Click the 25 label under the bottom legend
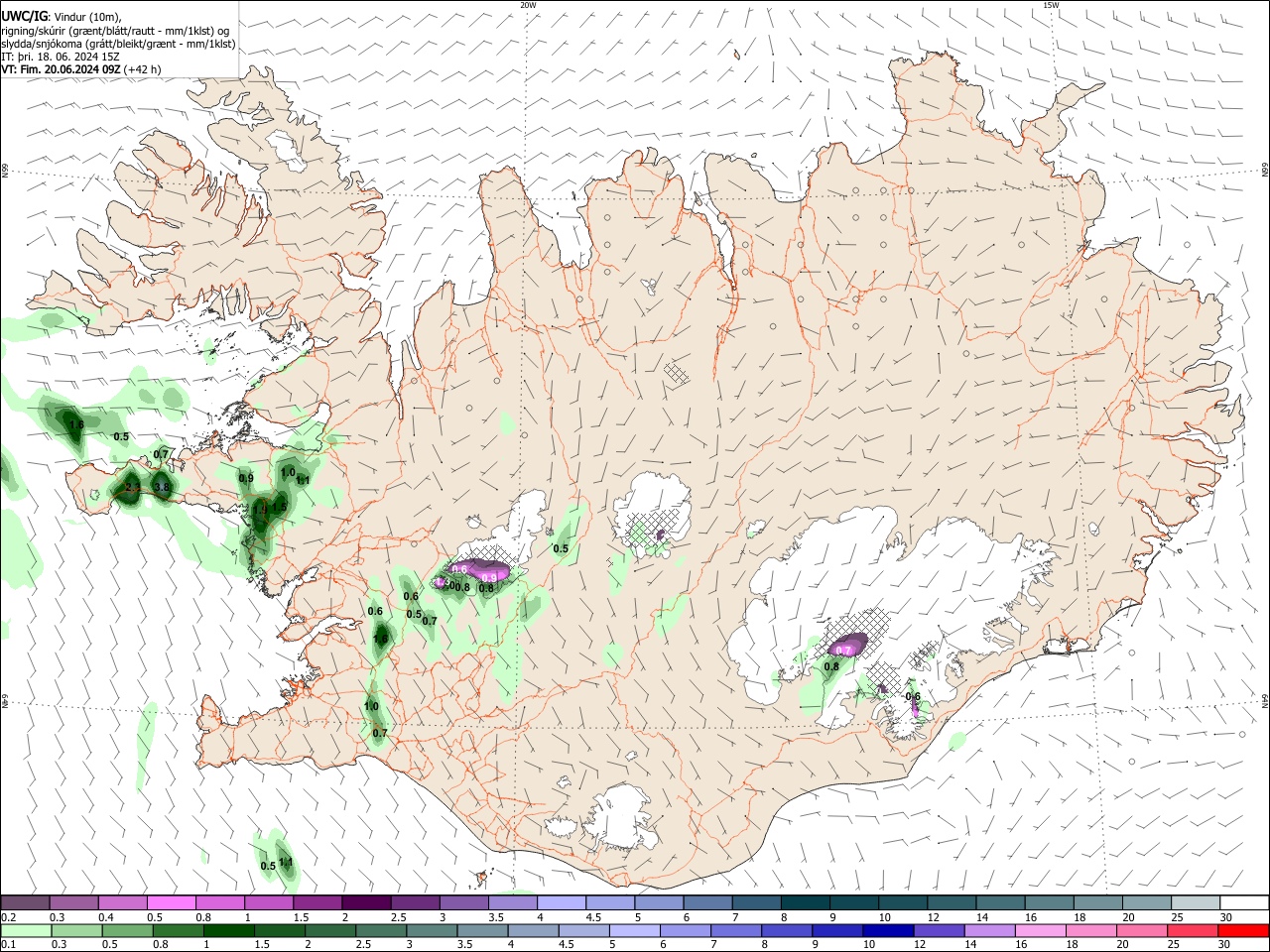1270x952 pixels. coord(1173,945)
